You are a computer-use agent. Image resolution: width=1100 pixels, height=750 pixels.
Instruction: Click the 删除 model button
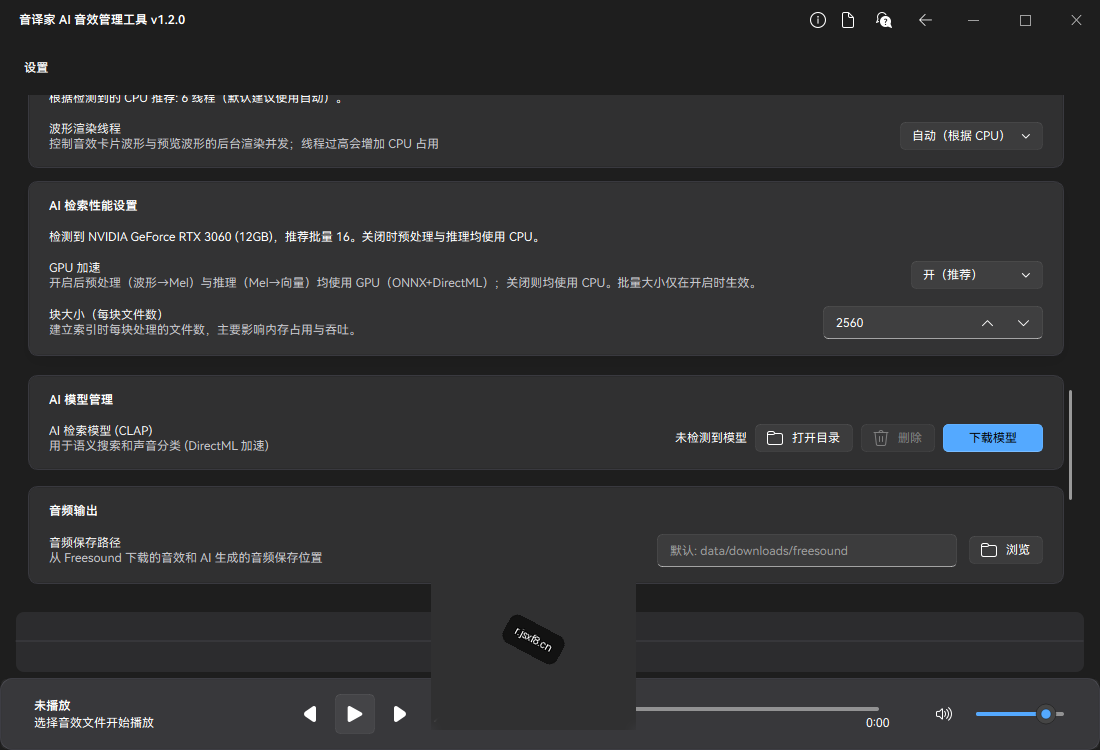click(x=898, y=438)
